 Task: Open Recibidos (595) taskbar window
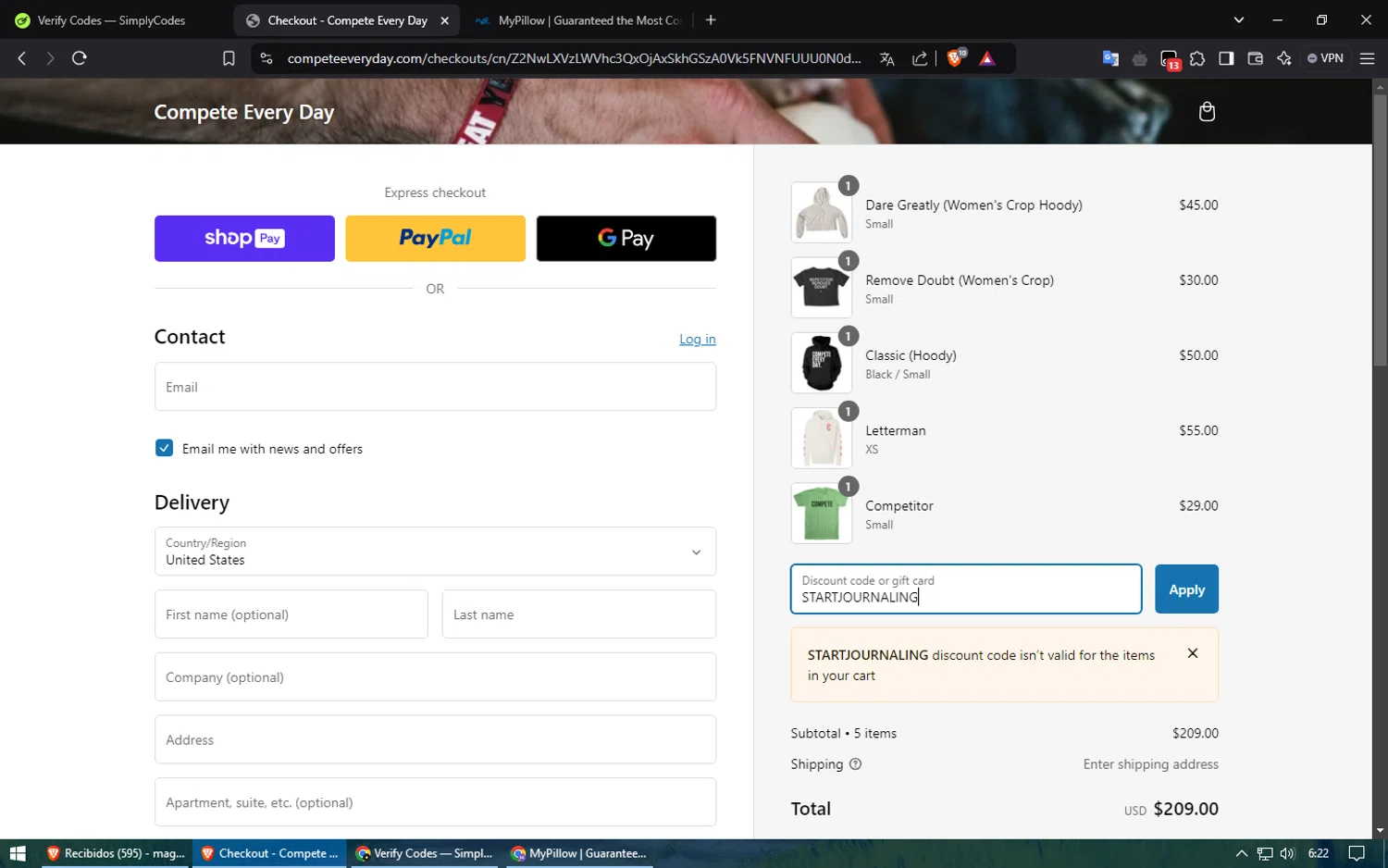pyautogui.click(x=115, y=853)
